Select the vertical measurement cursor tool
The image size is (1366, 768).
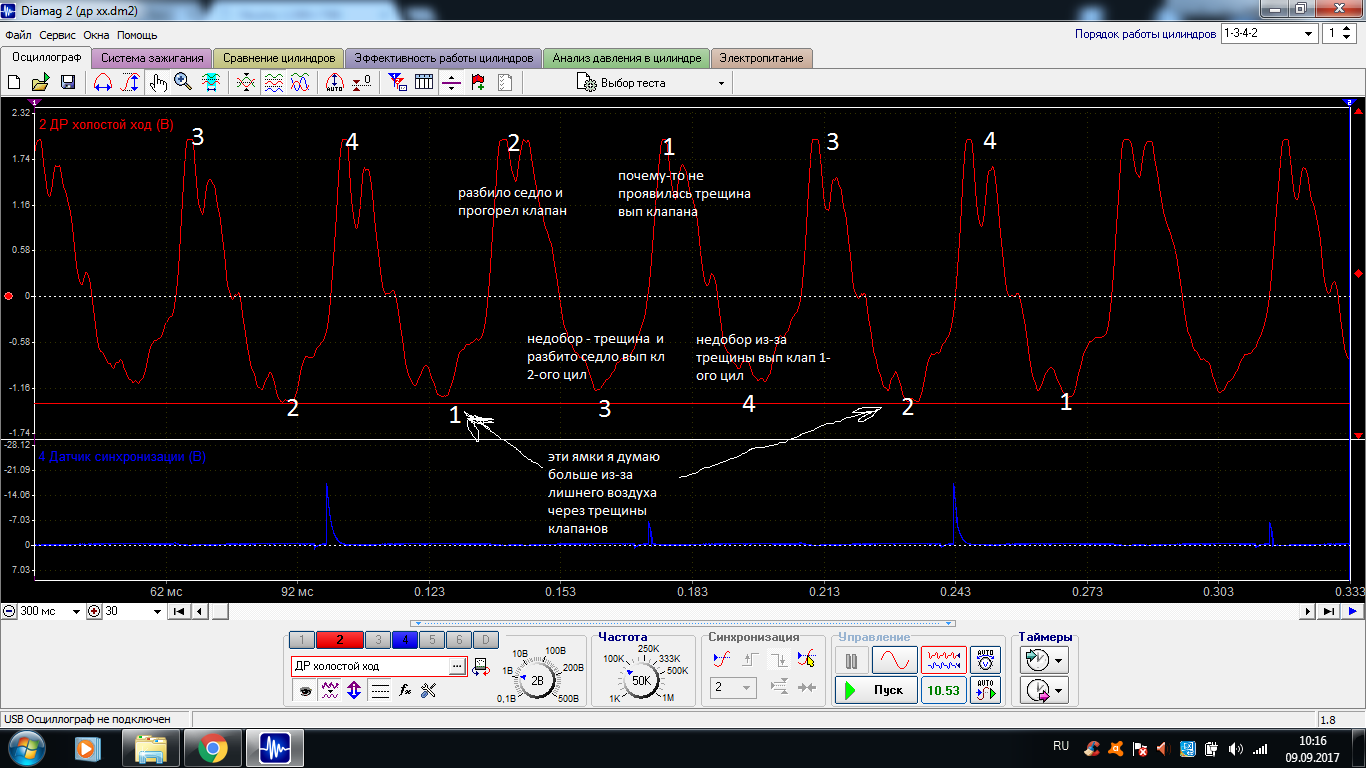[129, 83]
